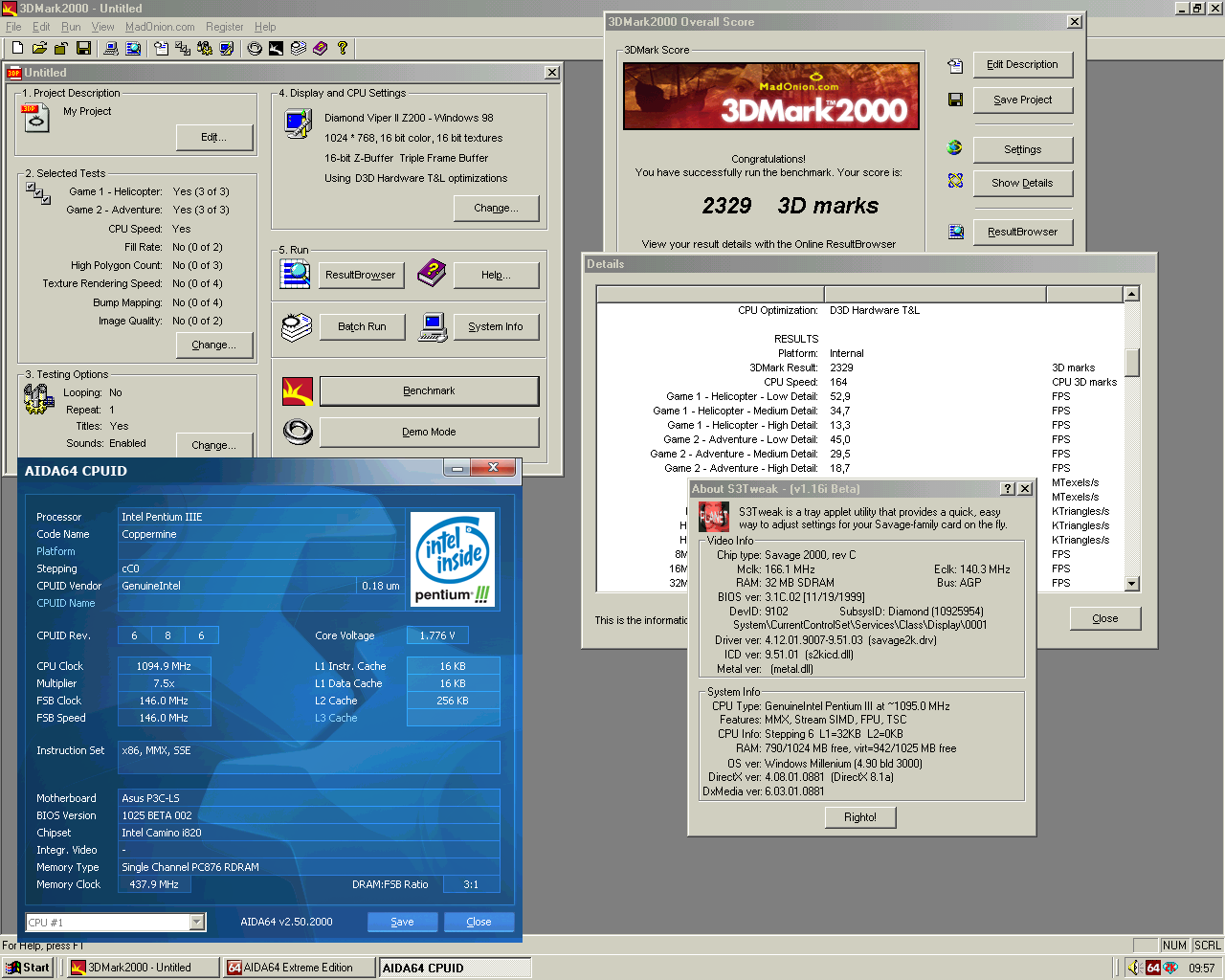Image resolution: width=1225 pixels, height=980 pixels.
Task: Click the globe Settings icon in score window
Action: pos(955,147)
